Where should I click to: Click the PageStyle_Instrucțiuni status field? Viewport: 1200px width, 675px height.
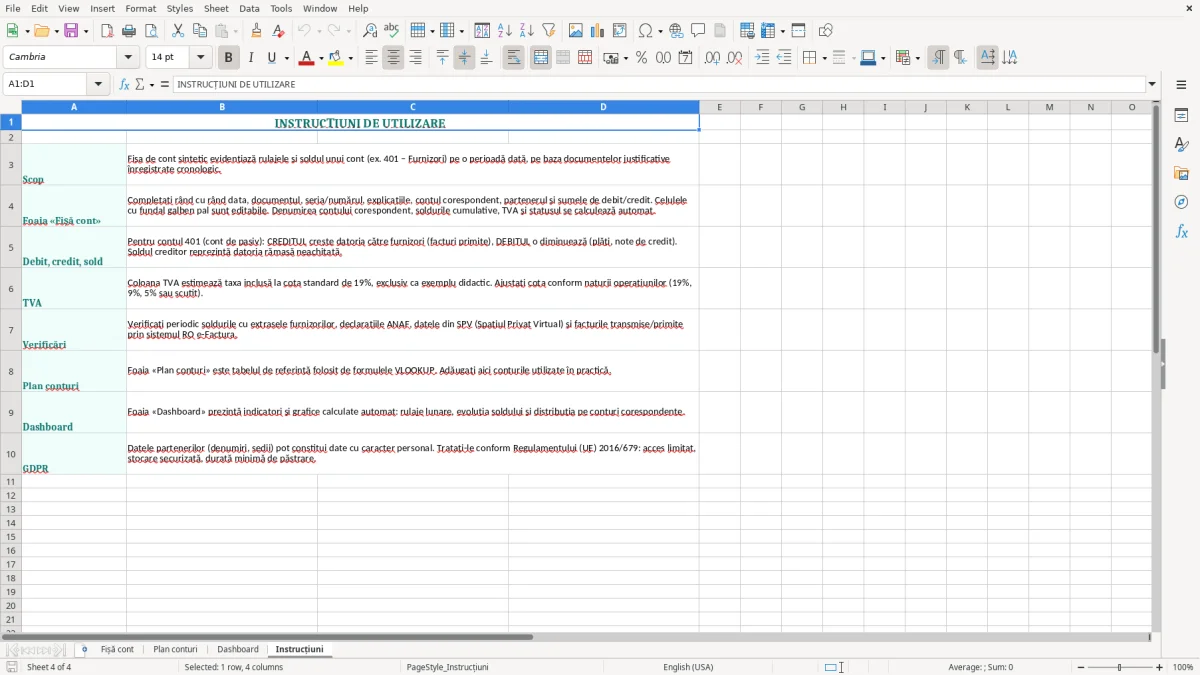pyautogui.click(x=448, y=667)
